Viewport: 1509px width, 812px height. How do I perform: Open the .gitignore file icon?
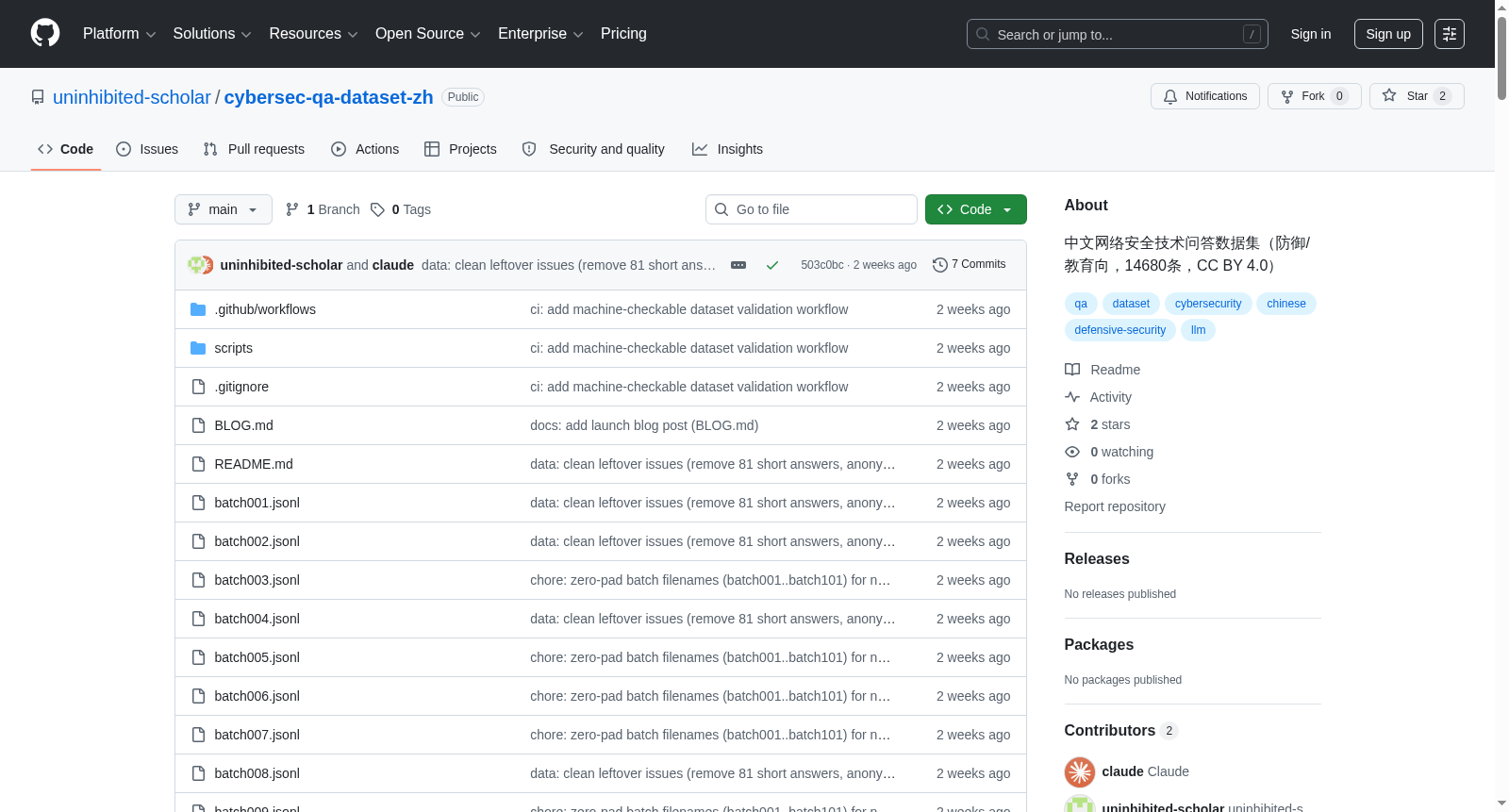pyautogui.click(x=198, y=387)
